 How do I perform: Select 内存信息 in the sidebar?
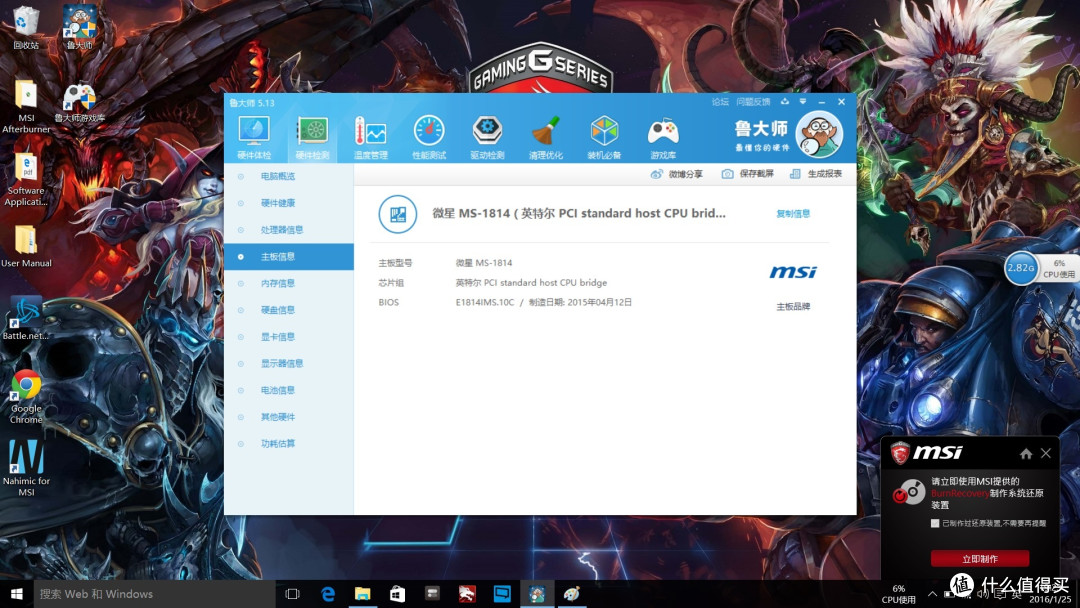pyautogui.click(x=289, y=283)
